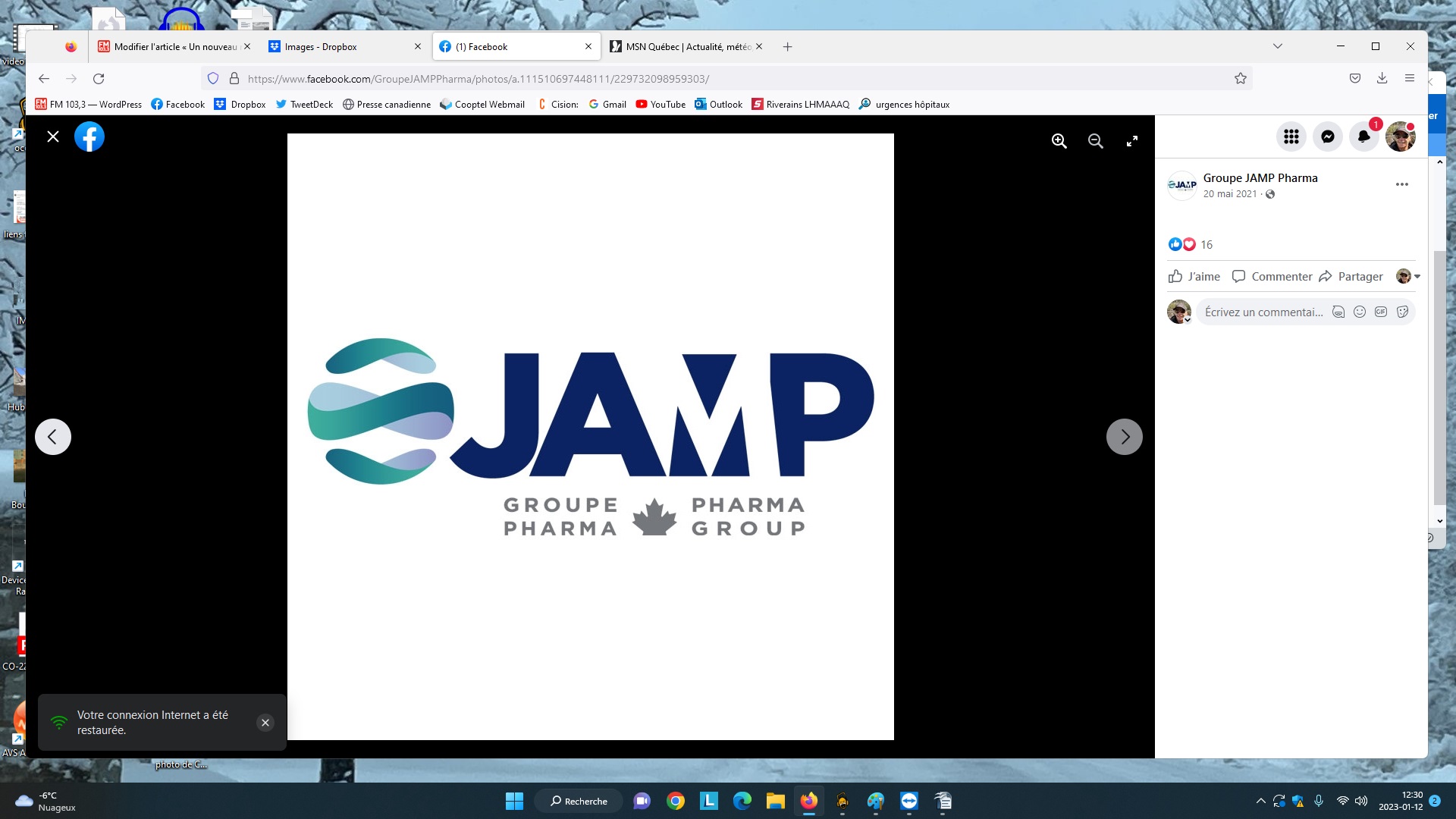Close the photo viewer with X

[53, 136]
